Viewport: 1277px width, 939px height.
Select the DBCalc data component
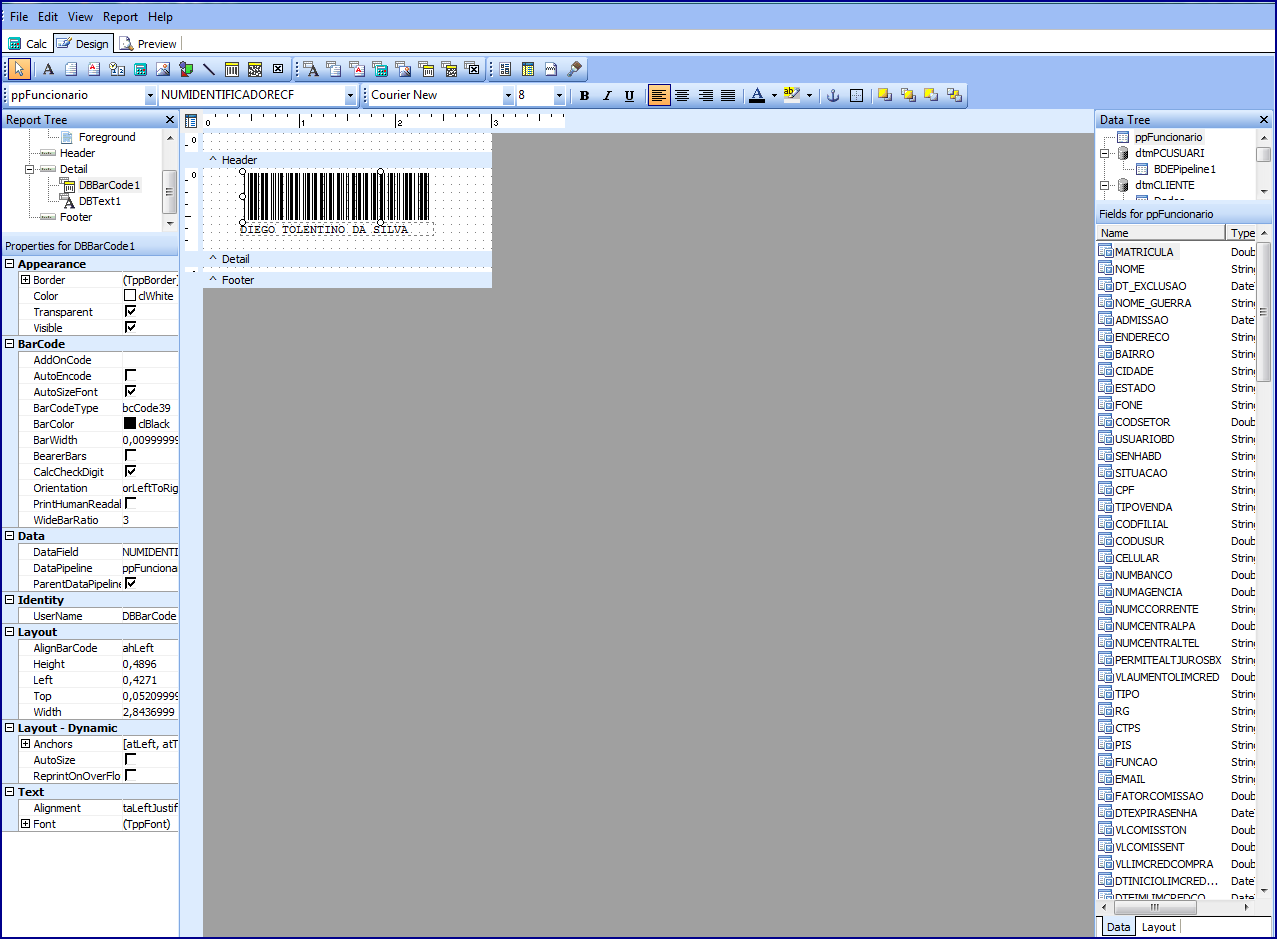point(380,69)
